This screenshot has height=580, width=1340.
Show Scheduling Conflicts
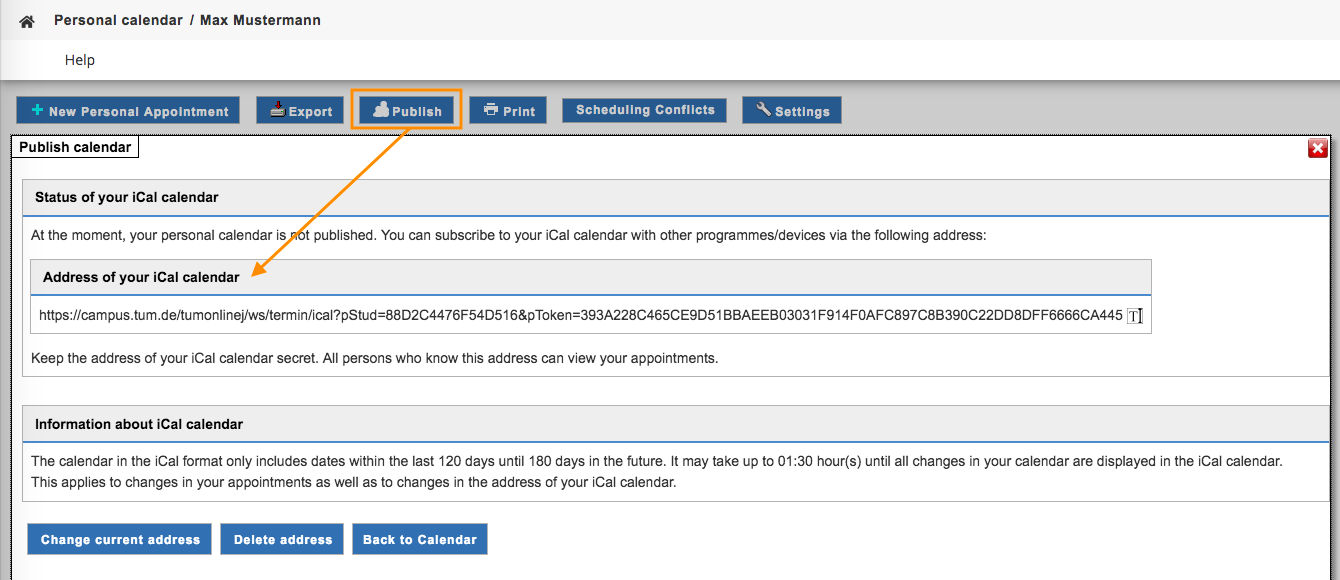(645, 110)
